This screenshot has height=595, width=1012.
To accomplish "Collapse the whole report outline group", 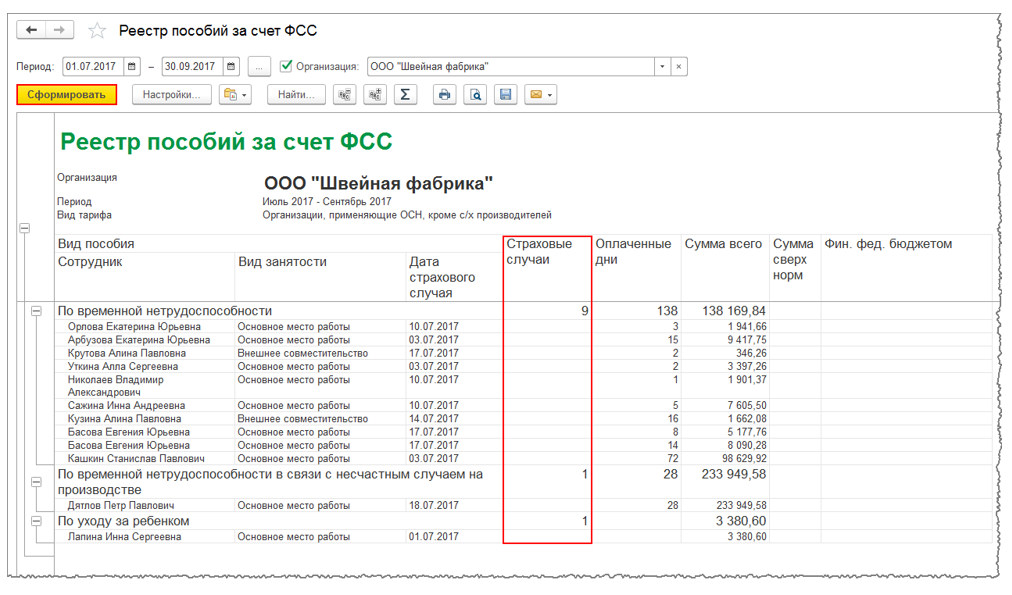I will click(x=25, y=228).
